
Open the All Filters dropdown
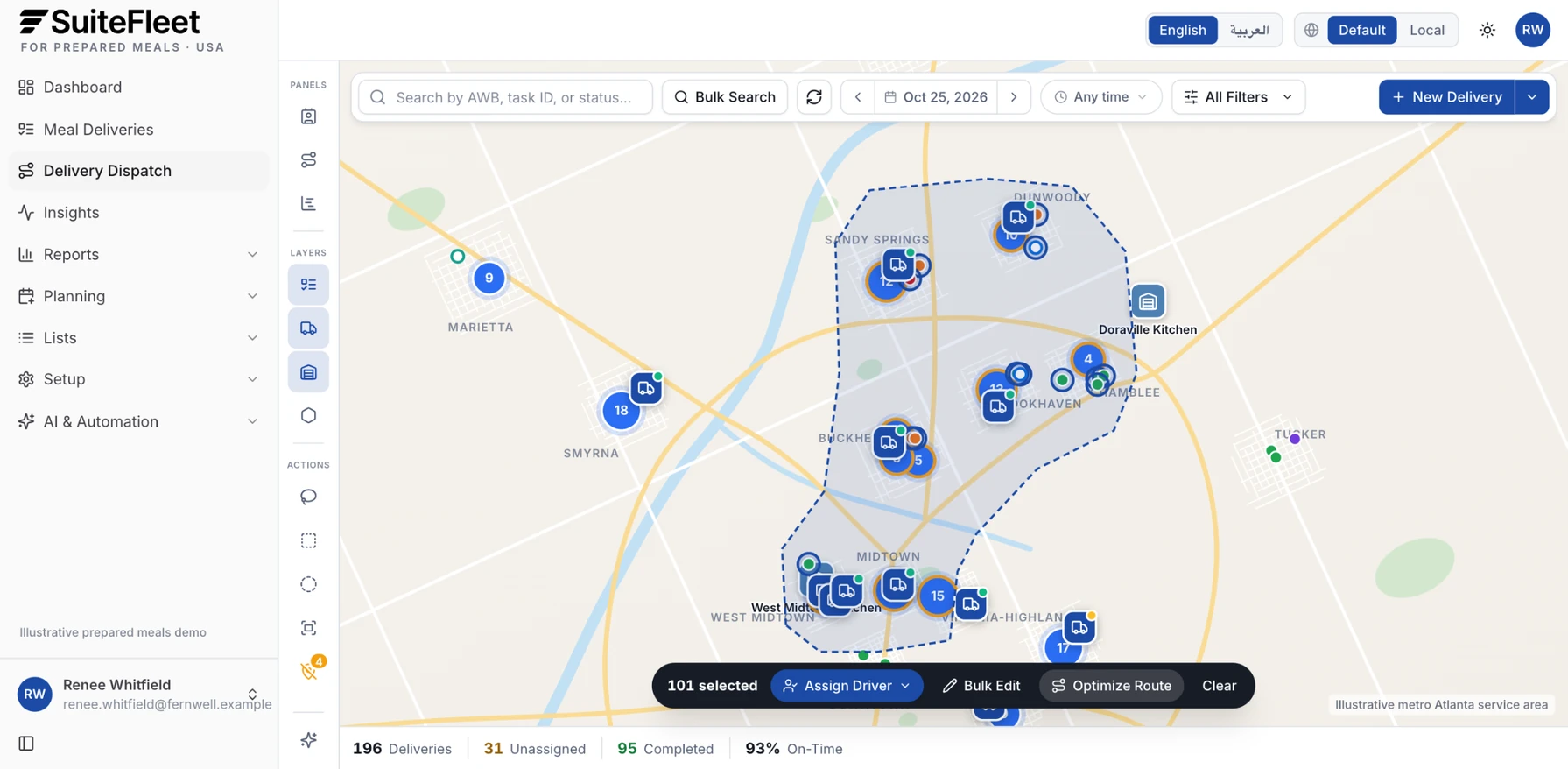[x=1238, y=97]
